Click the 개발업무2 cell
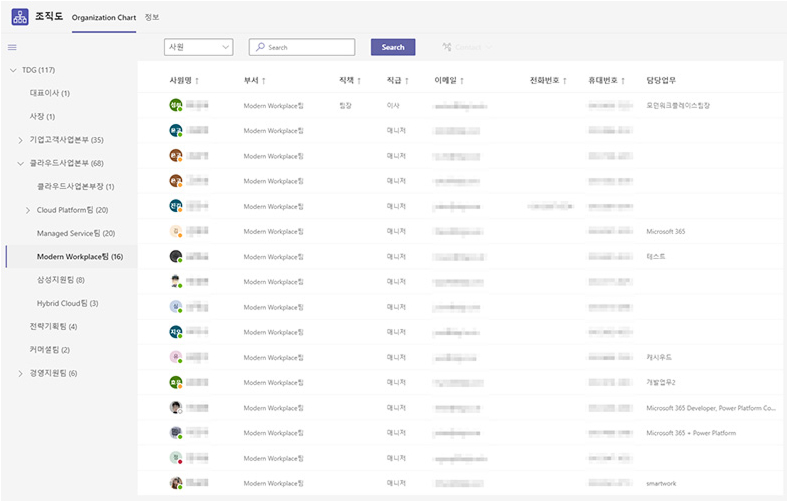 tap(661, 382)
